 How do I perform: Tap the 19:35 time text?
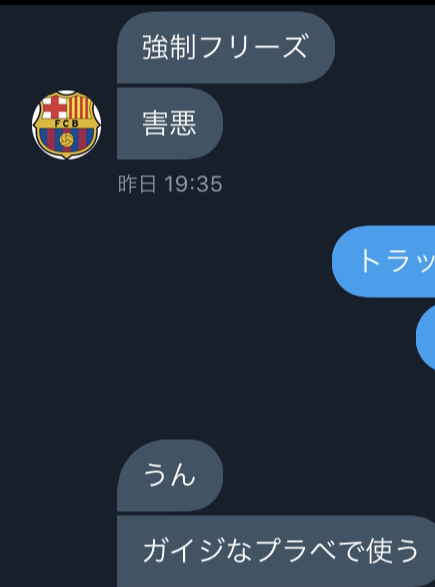193,184
